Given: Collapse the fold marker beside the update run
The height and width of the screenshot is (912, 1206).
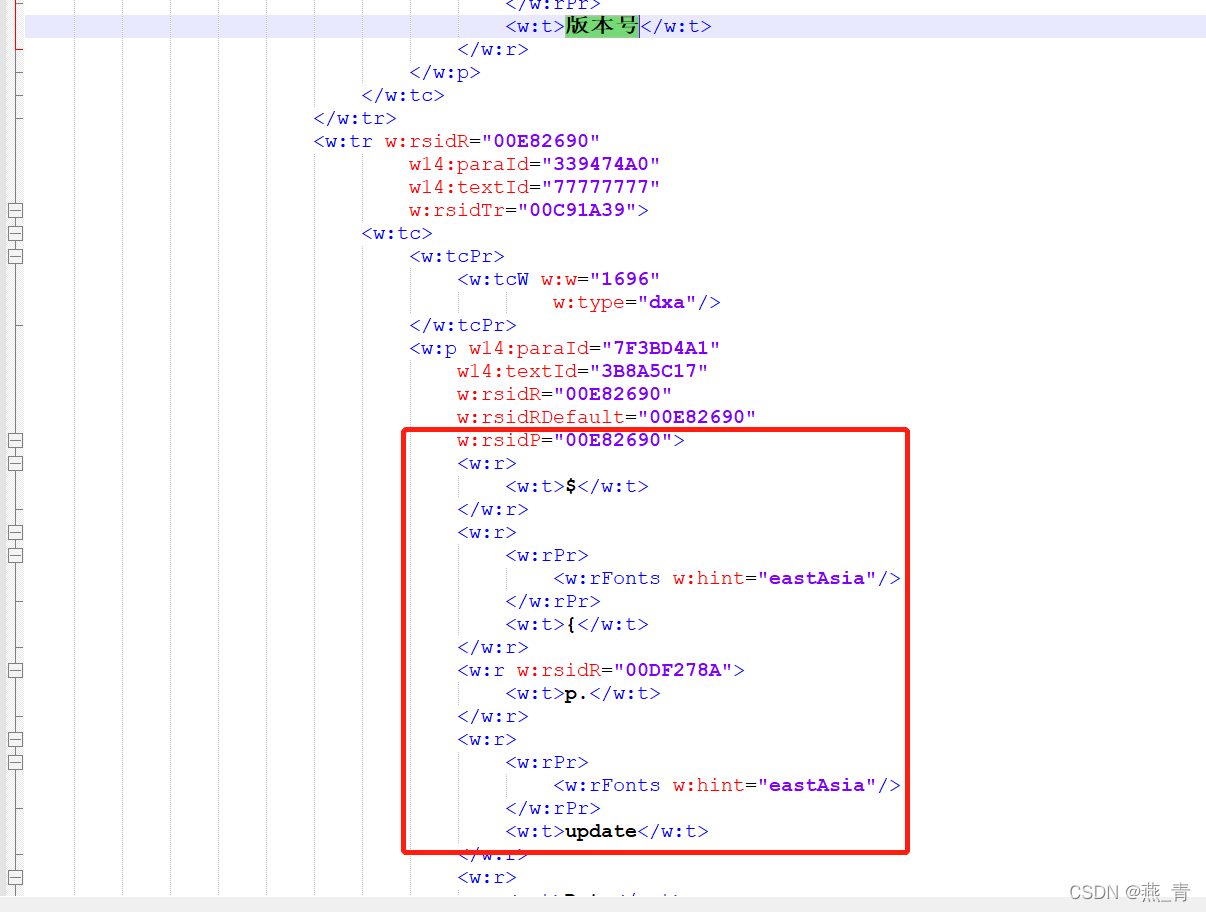Looking at the screenshot, I should 14,739.
